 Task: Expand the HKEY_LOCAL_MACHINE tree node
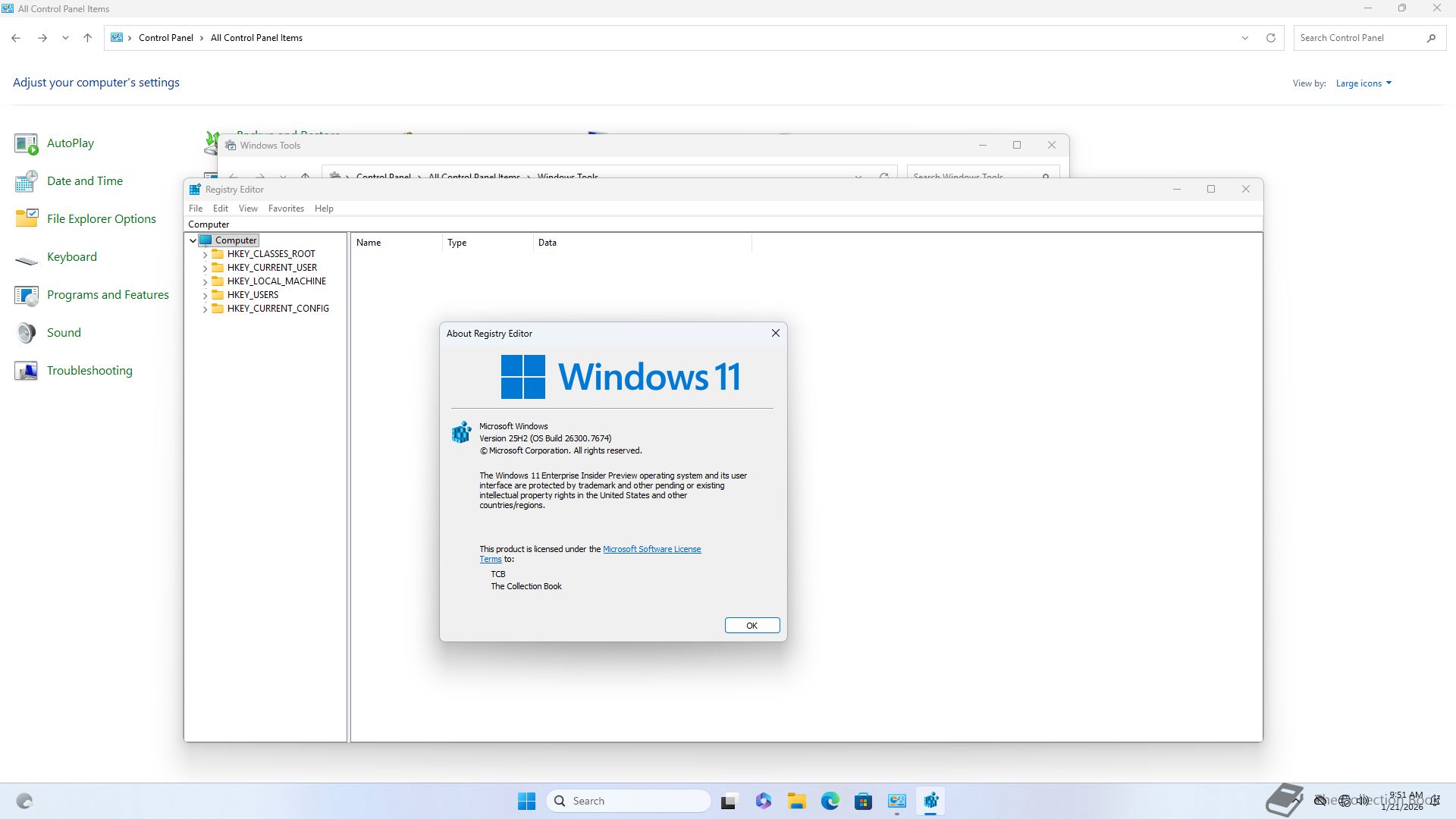205,282
